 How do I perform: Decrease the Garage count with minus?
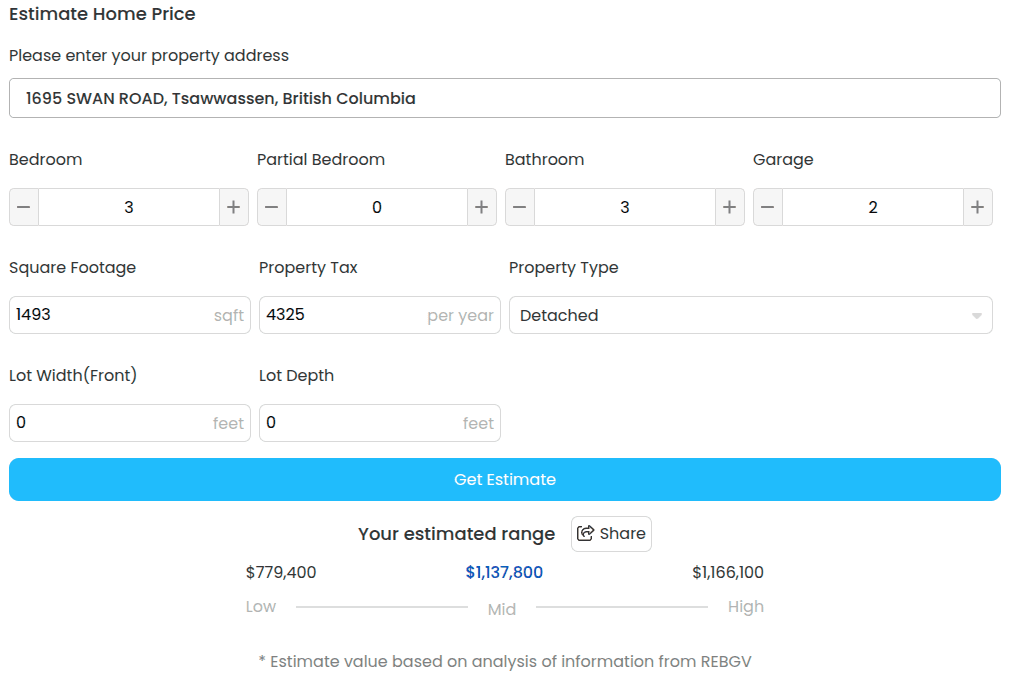[768, 207]
